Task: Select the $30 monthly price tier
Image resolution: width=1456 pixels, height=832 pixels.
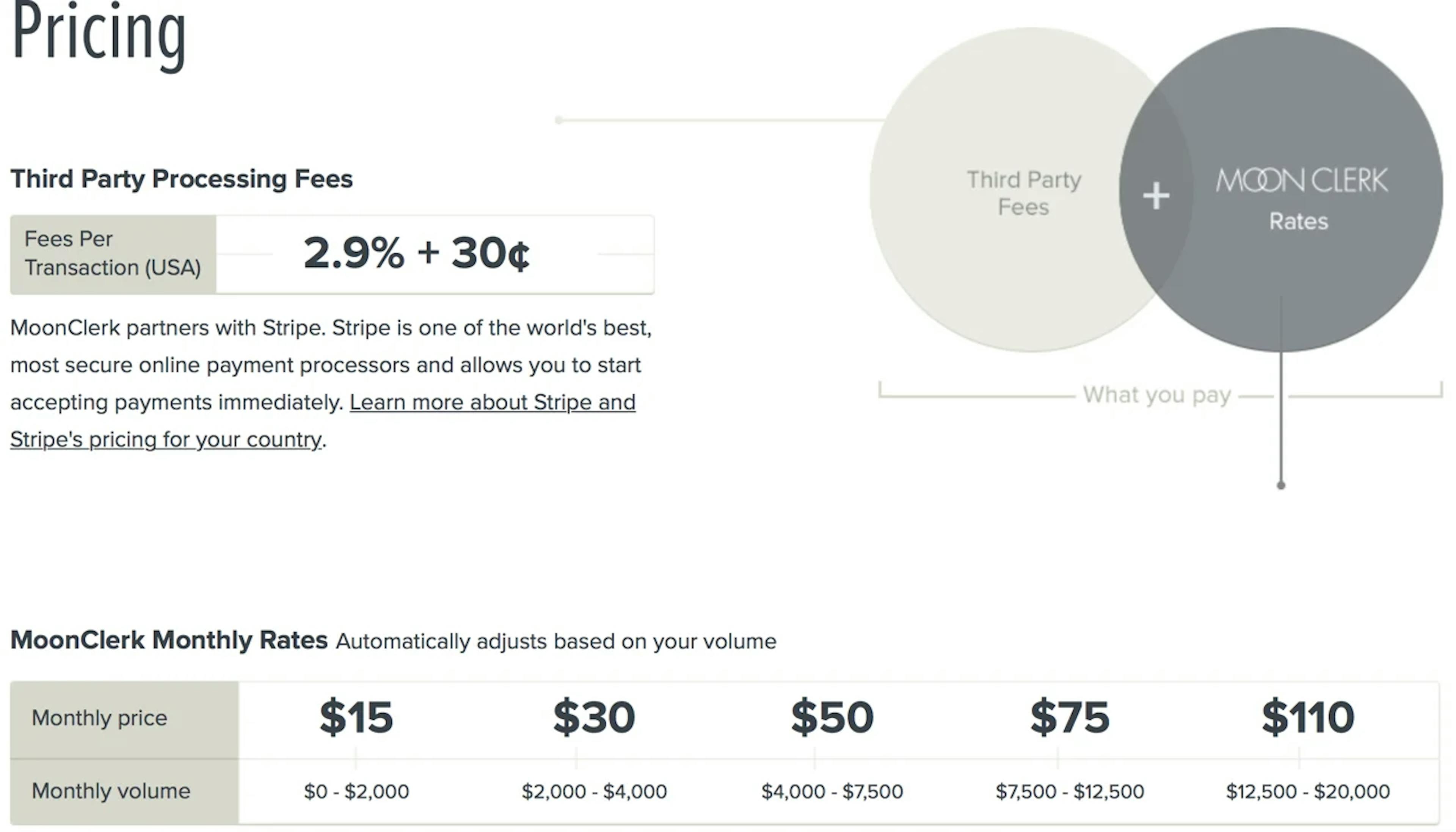Action: [x=594, y=717]
